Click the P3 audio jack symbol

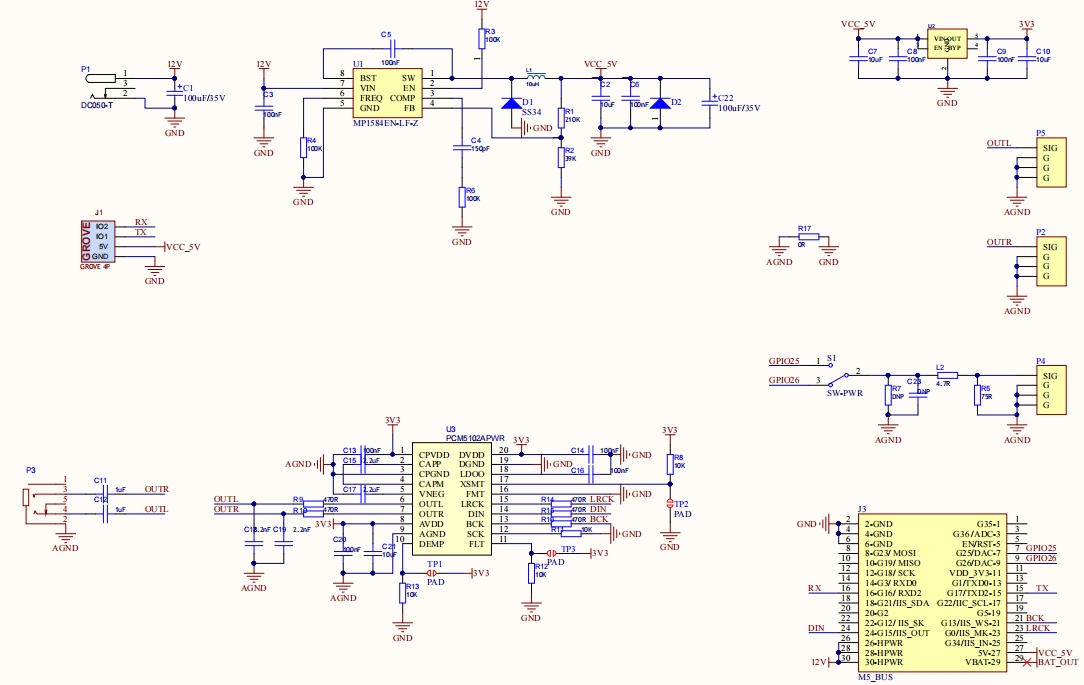(x=29, y=500)
